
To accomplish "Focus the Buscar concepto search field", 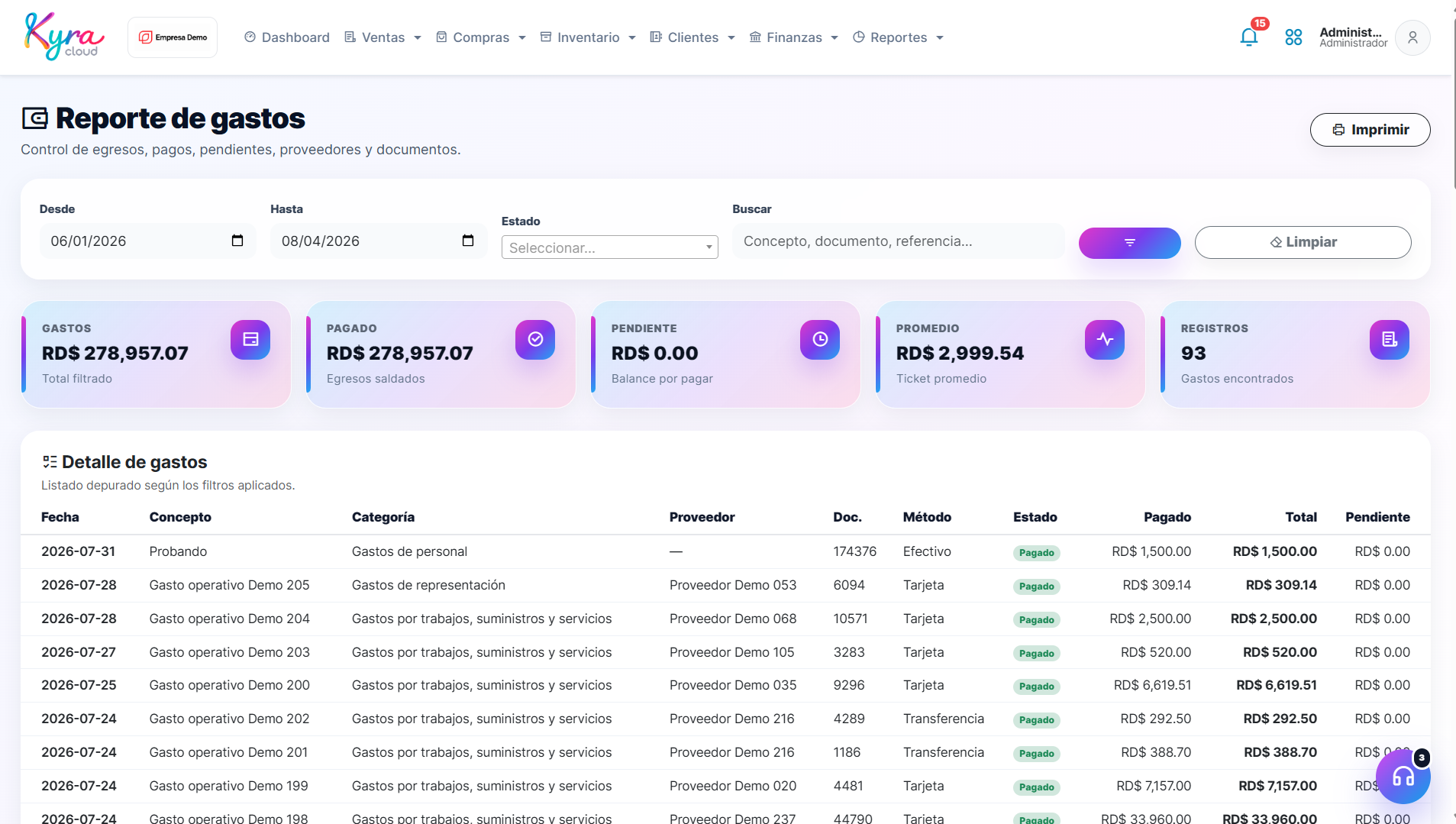I will [x=899, y=241].
